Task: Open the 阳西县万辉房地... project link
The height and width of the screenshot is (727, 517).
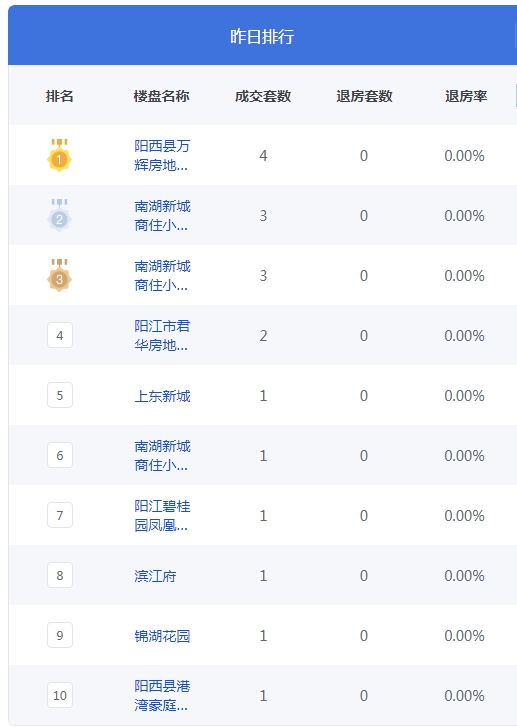Action: [162, 155]
